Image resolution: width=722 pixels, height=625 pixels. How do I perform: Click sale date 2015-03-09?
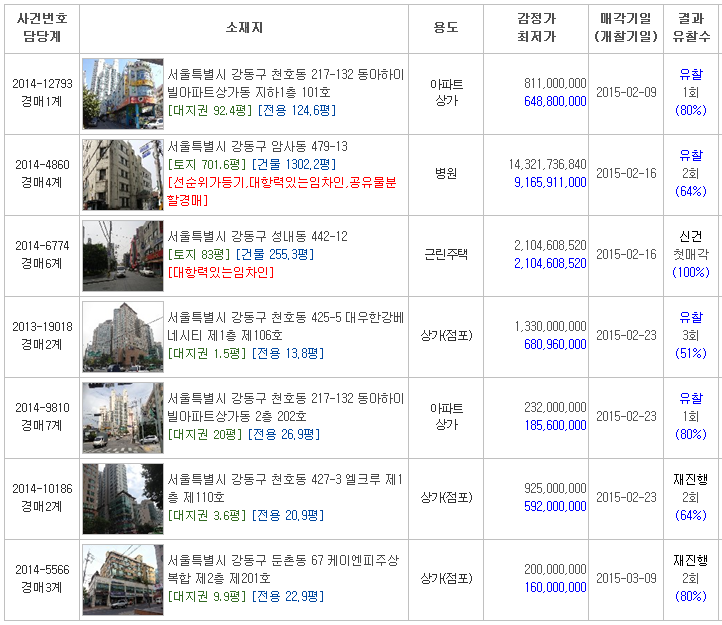pos(626,579)
